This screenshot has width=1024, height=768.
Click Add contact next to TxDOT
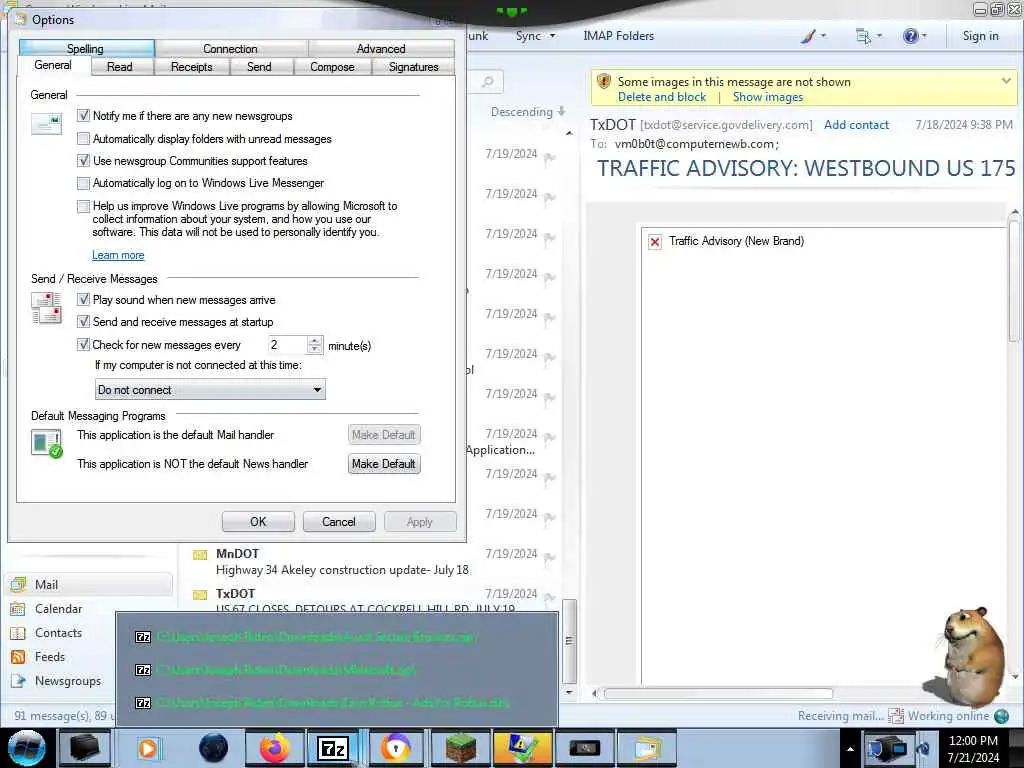pos(856,125)
